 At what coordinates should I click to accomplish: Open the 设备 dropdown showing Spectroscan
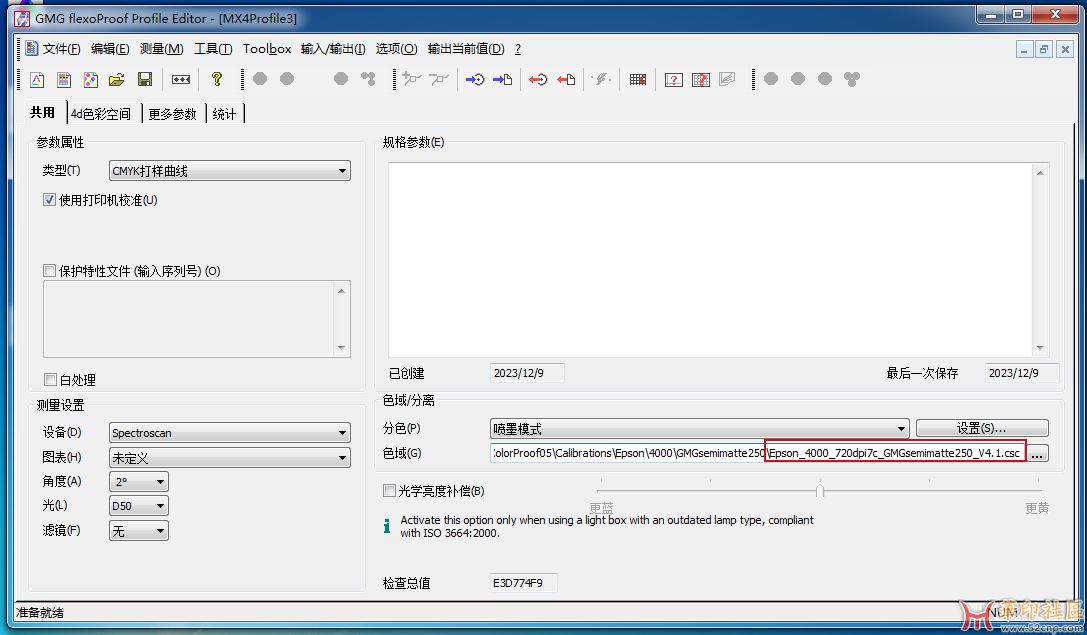coord(229,433)
